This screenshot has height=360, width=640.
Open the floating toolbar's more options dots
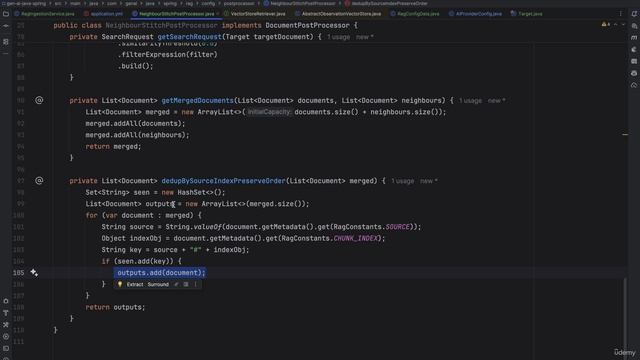[x=196, y=284]
